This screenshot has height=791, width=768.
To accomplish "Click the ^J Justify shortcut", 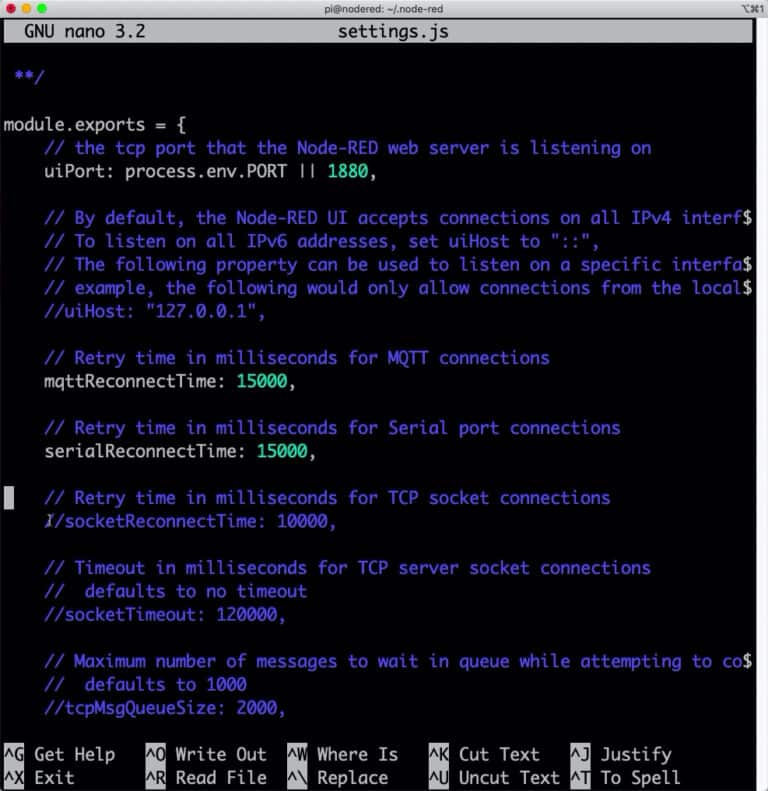I will 621,755.
